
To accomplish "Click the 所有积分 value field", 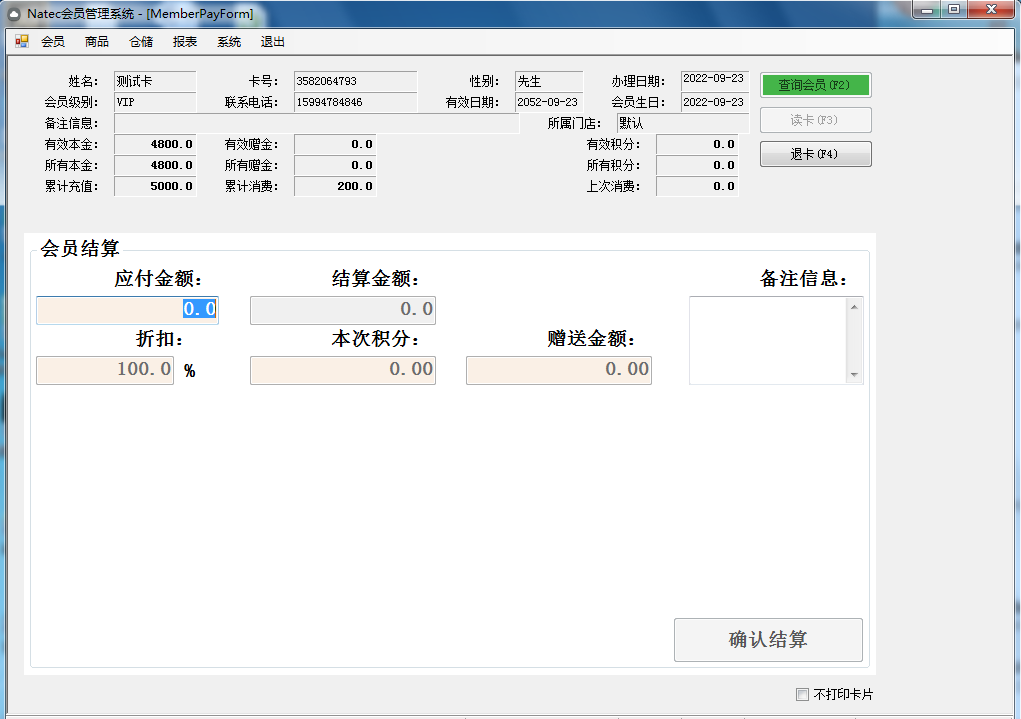I will point(697,165).
